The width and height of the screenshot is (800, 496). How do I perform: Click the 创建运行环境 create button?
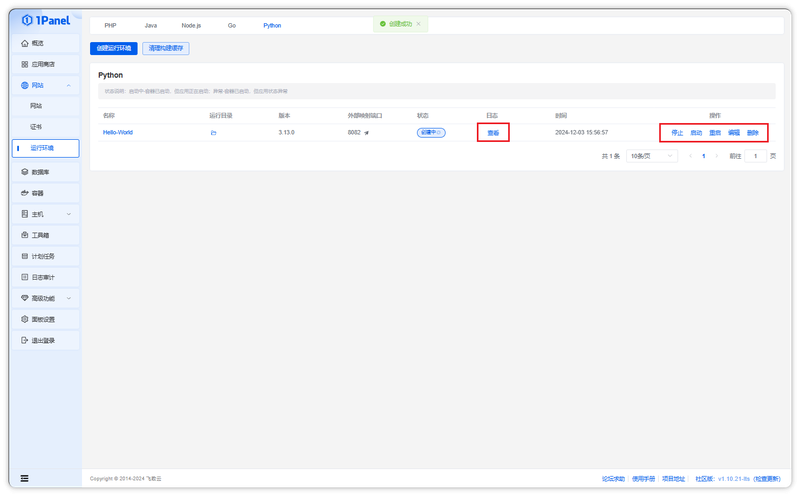click(x=114, y=48)
